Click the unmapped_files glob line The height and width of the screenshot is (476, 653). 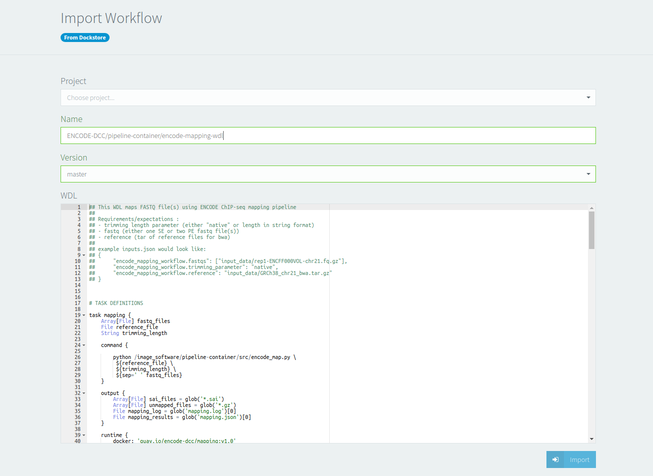click(x=174, y=405)
